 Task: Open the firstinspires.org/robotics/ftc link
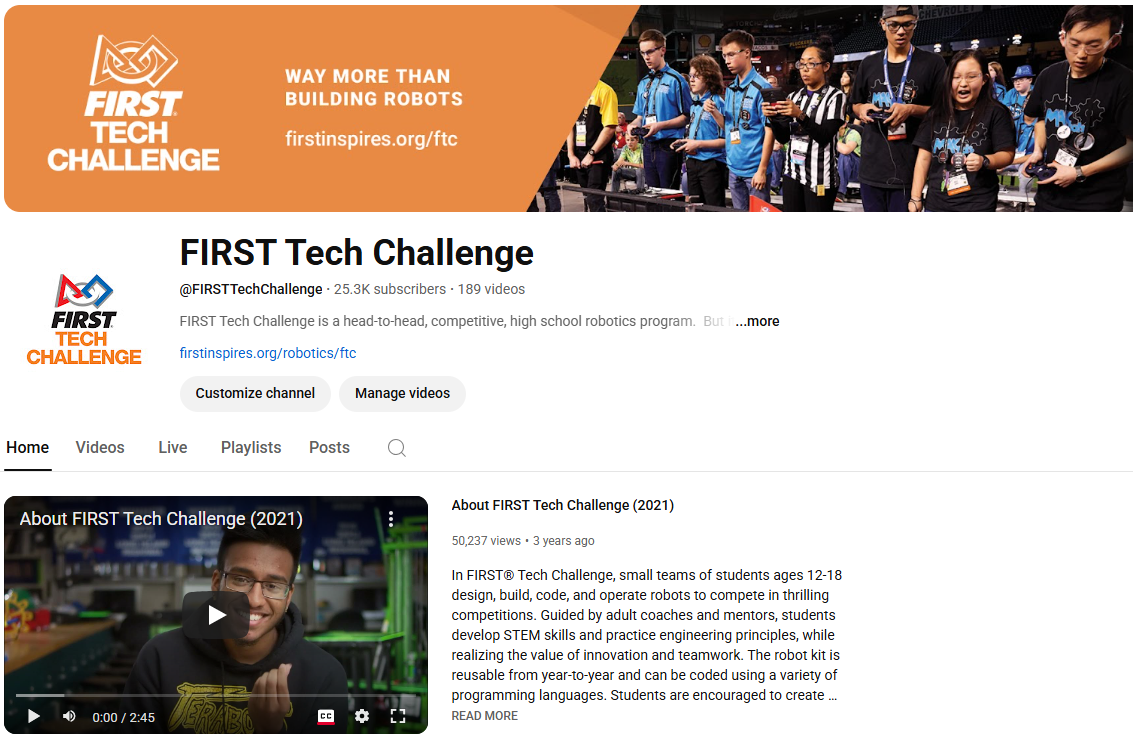pos(268,353)
